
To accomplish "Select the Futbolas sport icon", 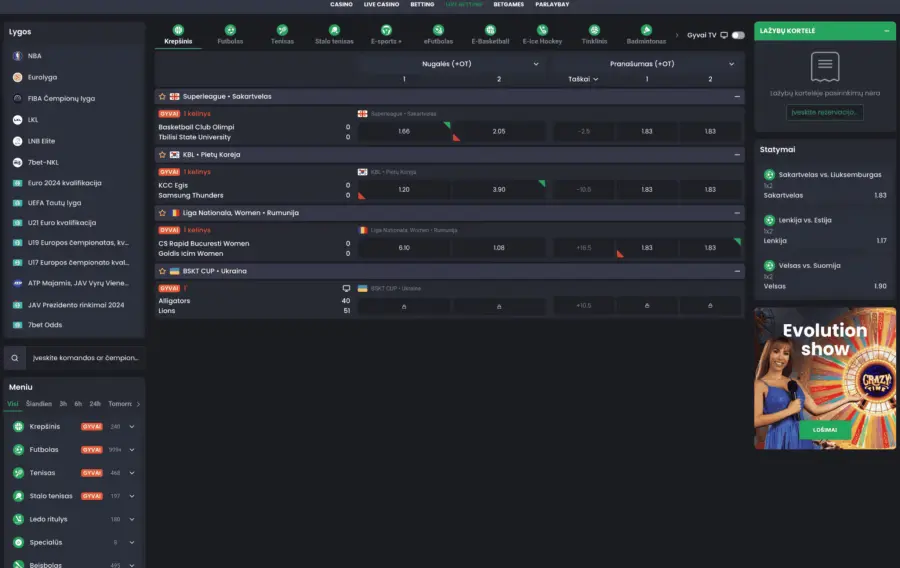I will 230,31.
